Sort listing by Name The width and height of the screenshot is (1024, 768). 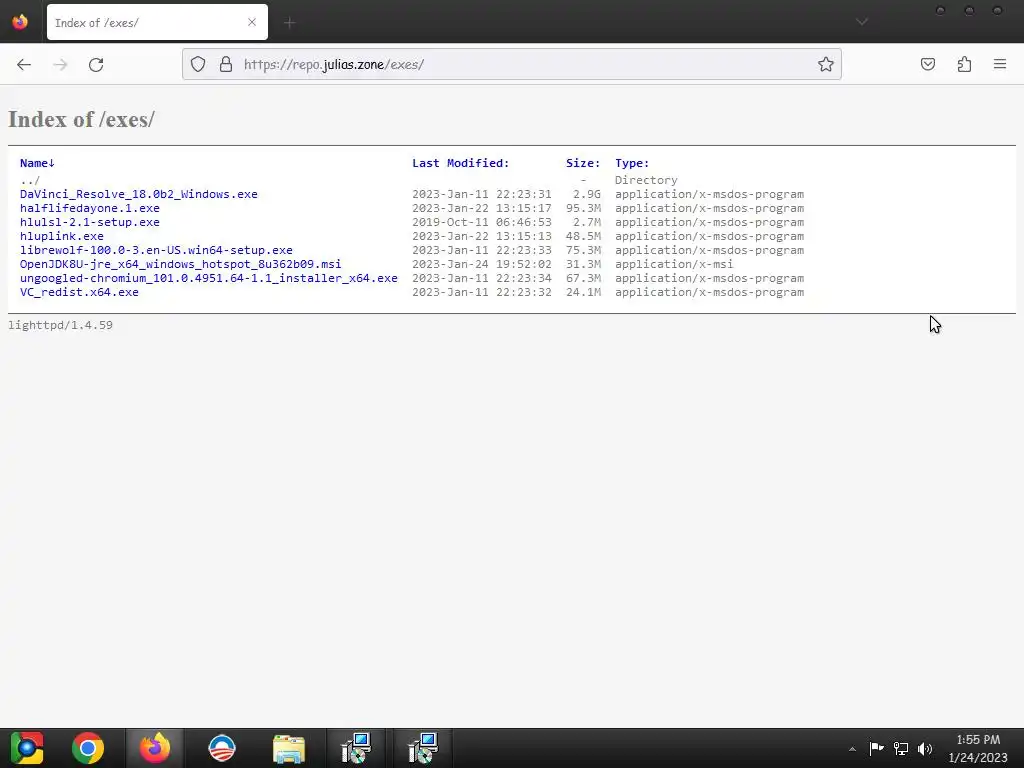37,163
